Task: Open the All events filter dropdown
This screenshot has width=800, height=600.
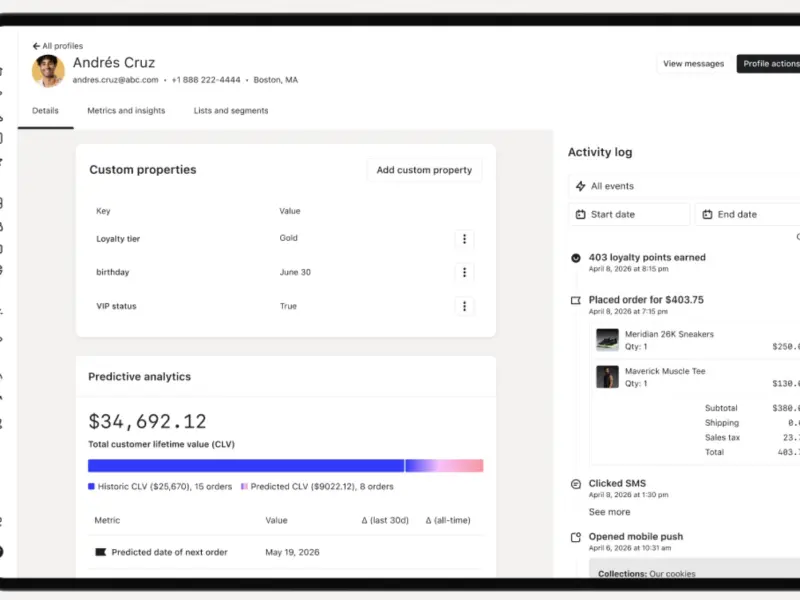Action: click(684, 186)
